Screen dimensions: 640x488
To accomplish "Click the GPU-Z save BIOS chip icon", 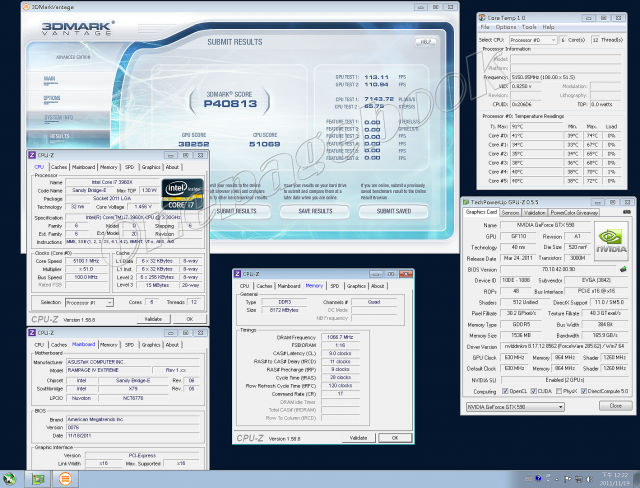I will click(623, 269).
